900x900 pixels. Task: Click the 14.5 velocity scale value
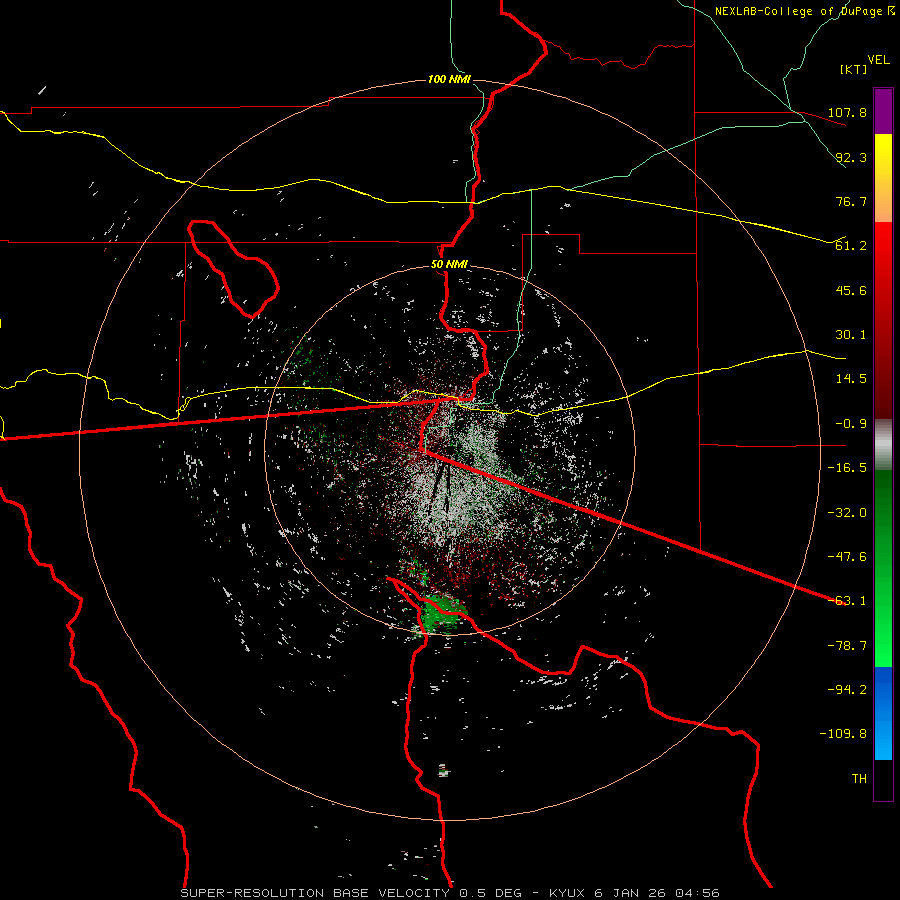tap(851, 378)
